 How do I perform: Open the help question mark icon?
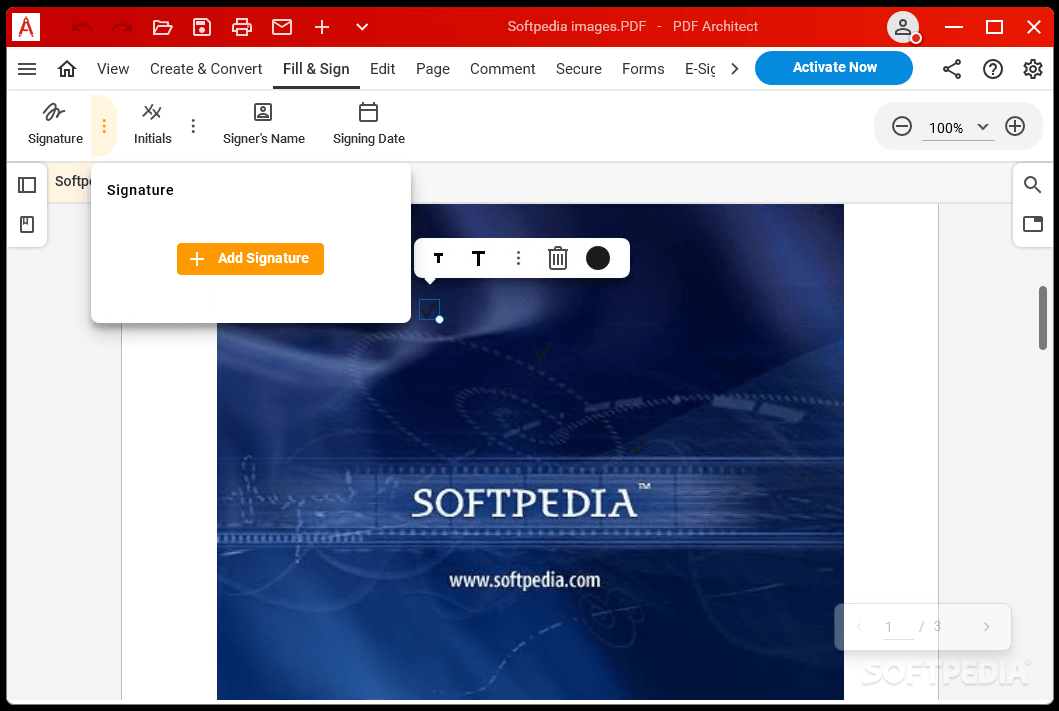(x=993, y=69)
